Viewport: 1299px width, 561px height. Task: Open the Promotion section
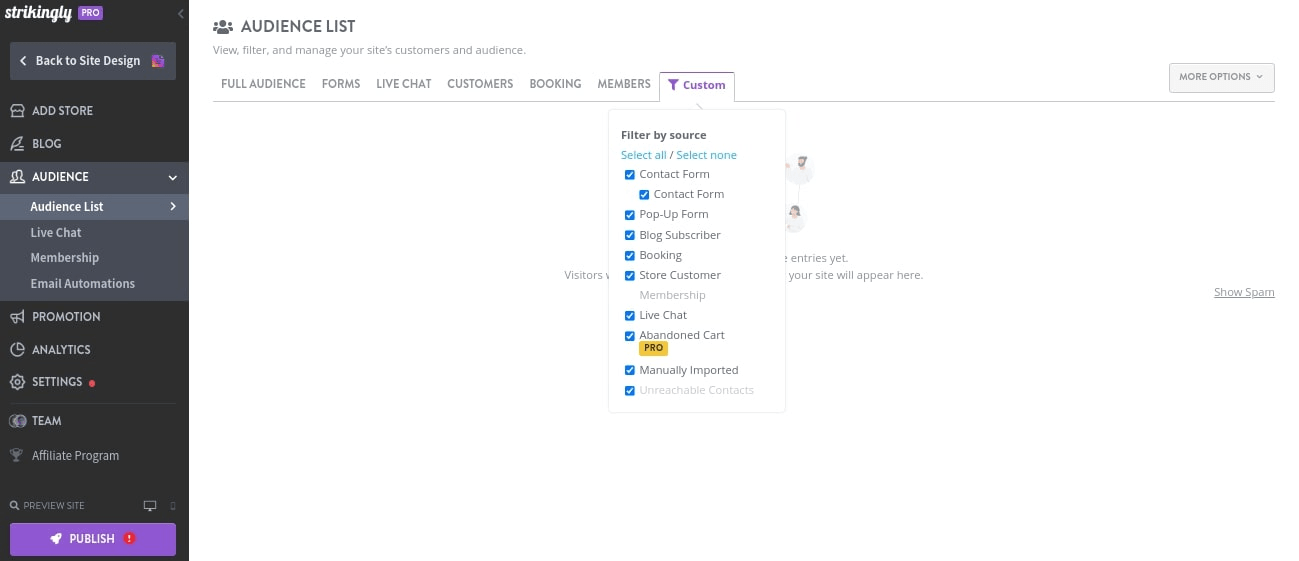pos(66,317)
